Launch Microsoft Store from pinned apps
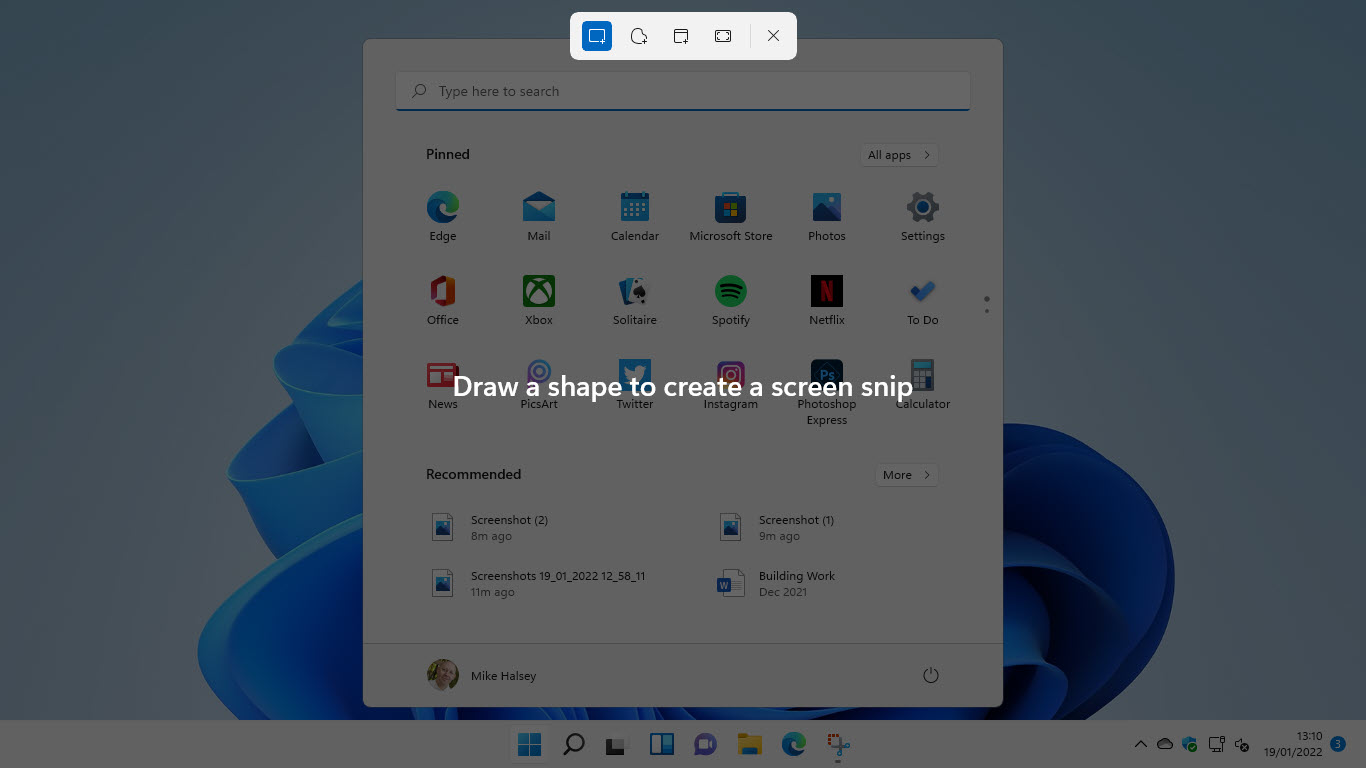The image size is (1366, 768). (x=730, y=217)
